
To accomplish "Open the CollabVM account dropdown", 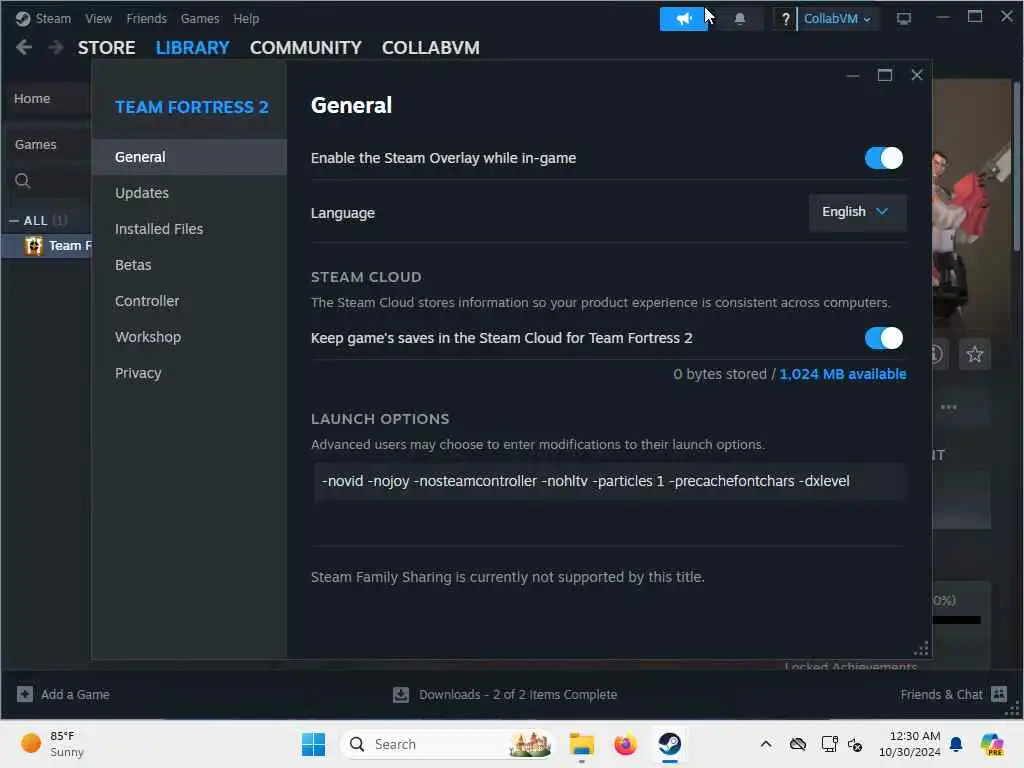I will 837,19.
